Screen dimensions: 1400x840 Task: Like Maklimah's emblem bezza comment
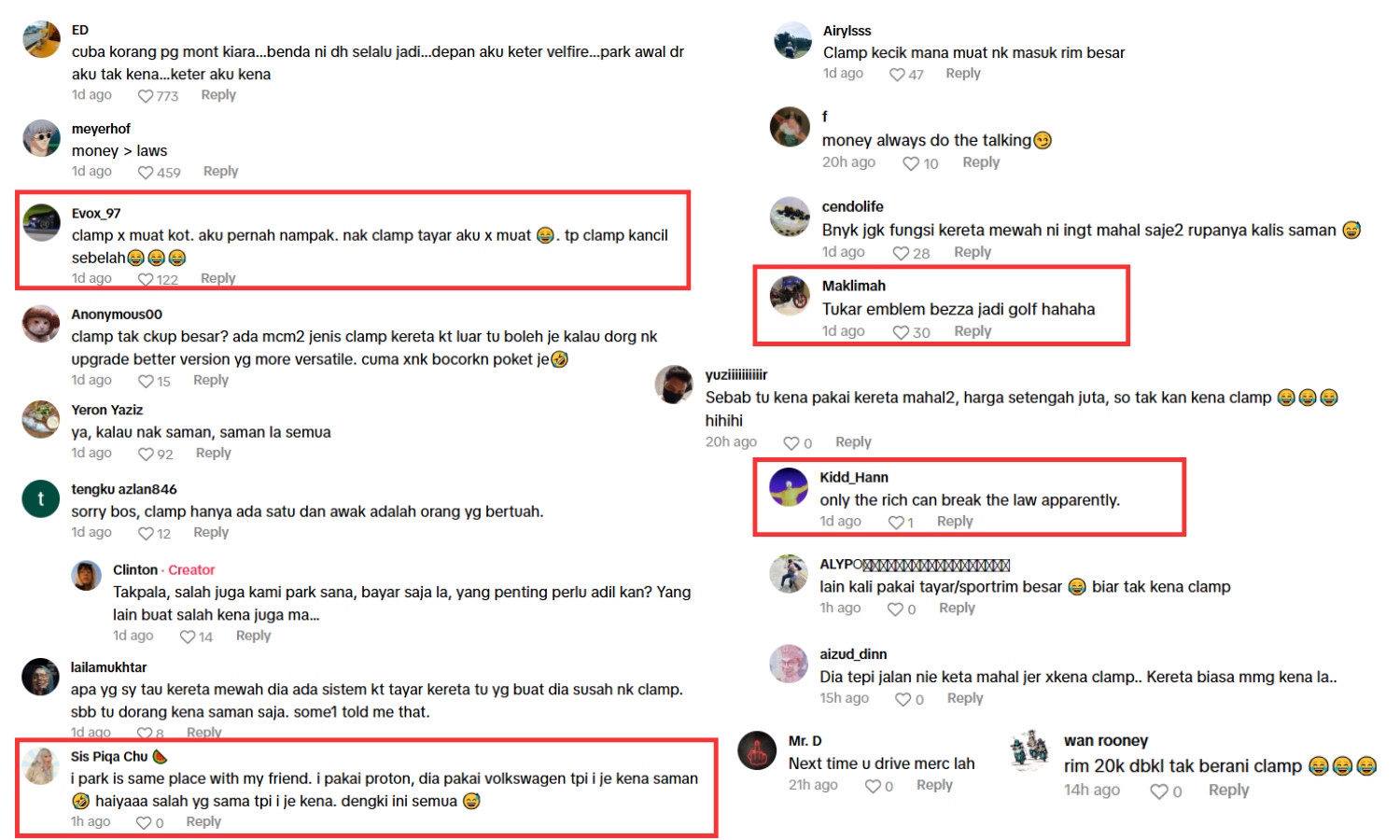pos(901,332)
